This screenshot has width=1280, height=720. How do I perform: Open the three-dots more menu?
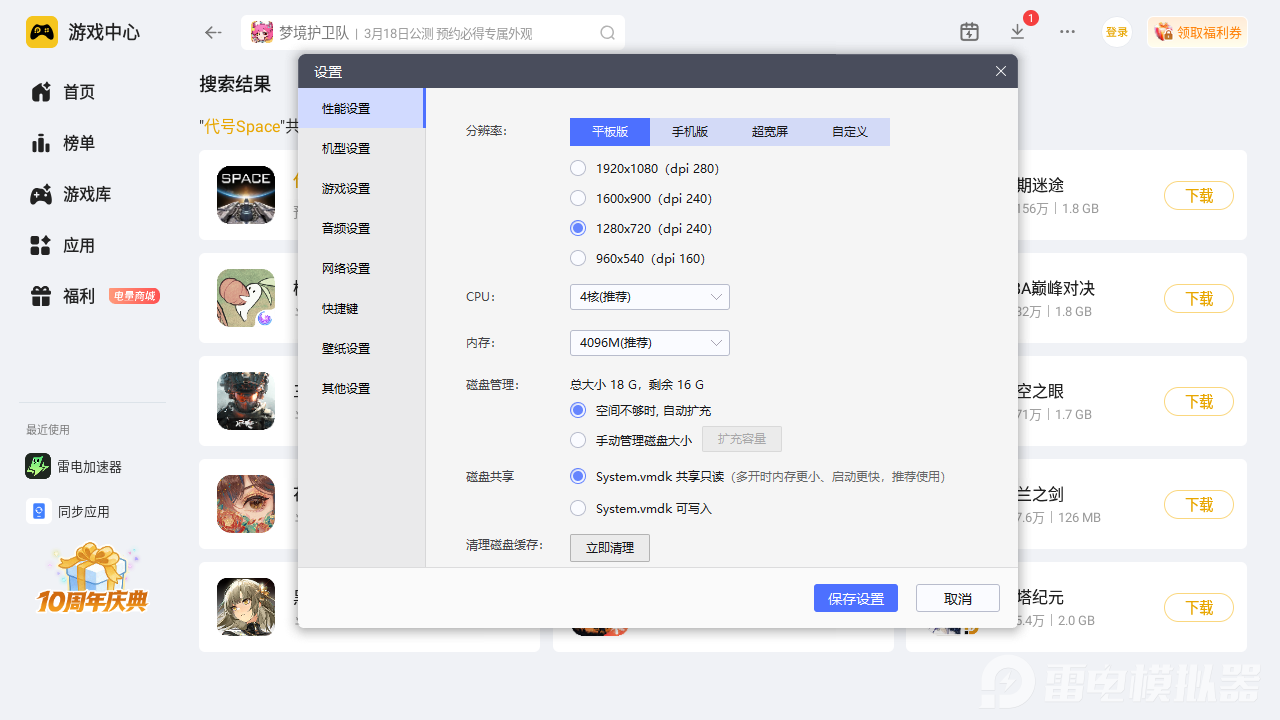pos(1067,32)
